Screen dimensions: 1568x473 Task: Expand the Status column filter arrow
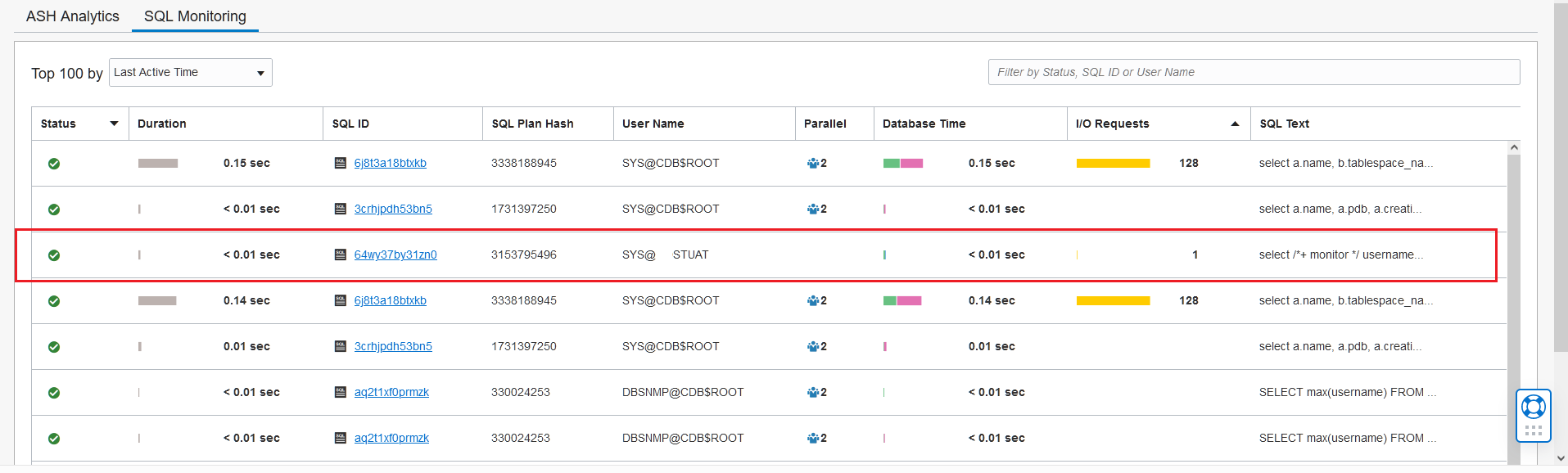[x=114, y=124]
